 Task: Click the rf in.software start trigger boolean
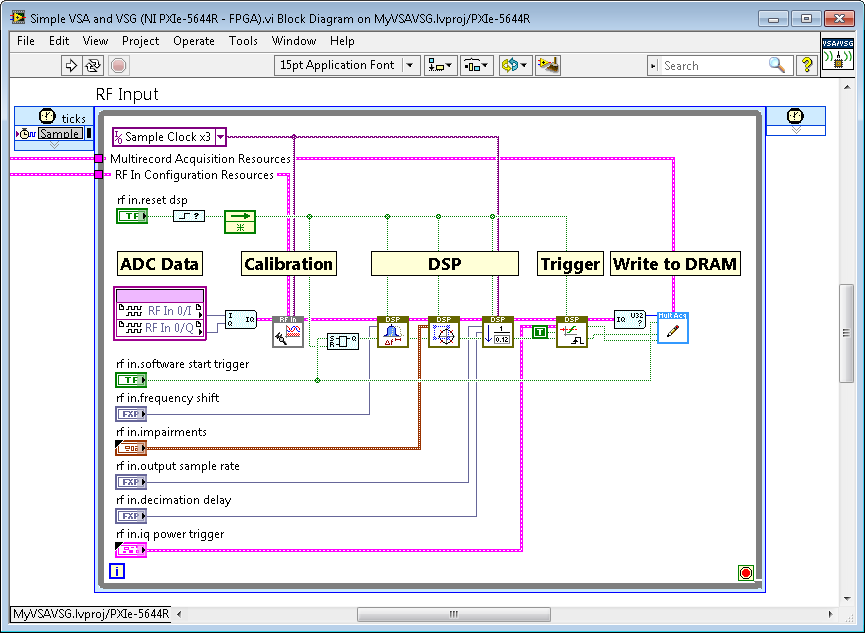pyautogui.click(x=131, y=380)
